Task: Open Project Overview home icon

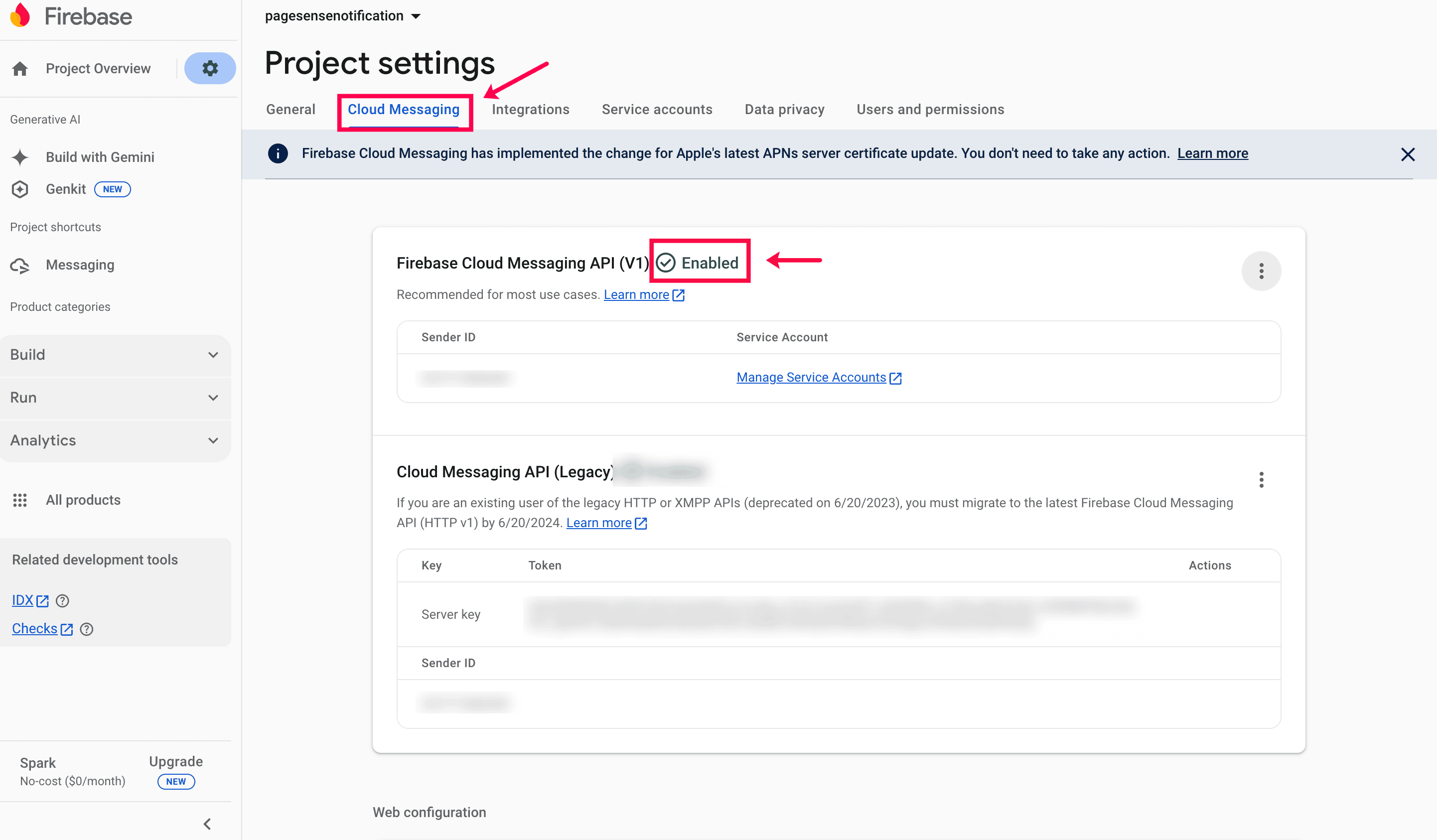Action: [20, 69]
